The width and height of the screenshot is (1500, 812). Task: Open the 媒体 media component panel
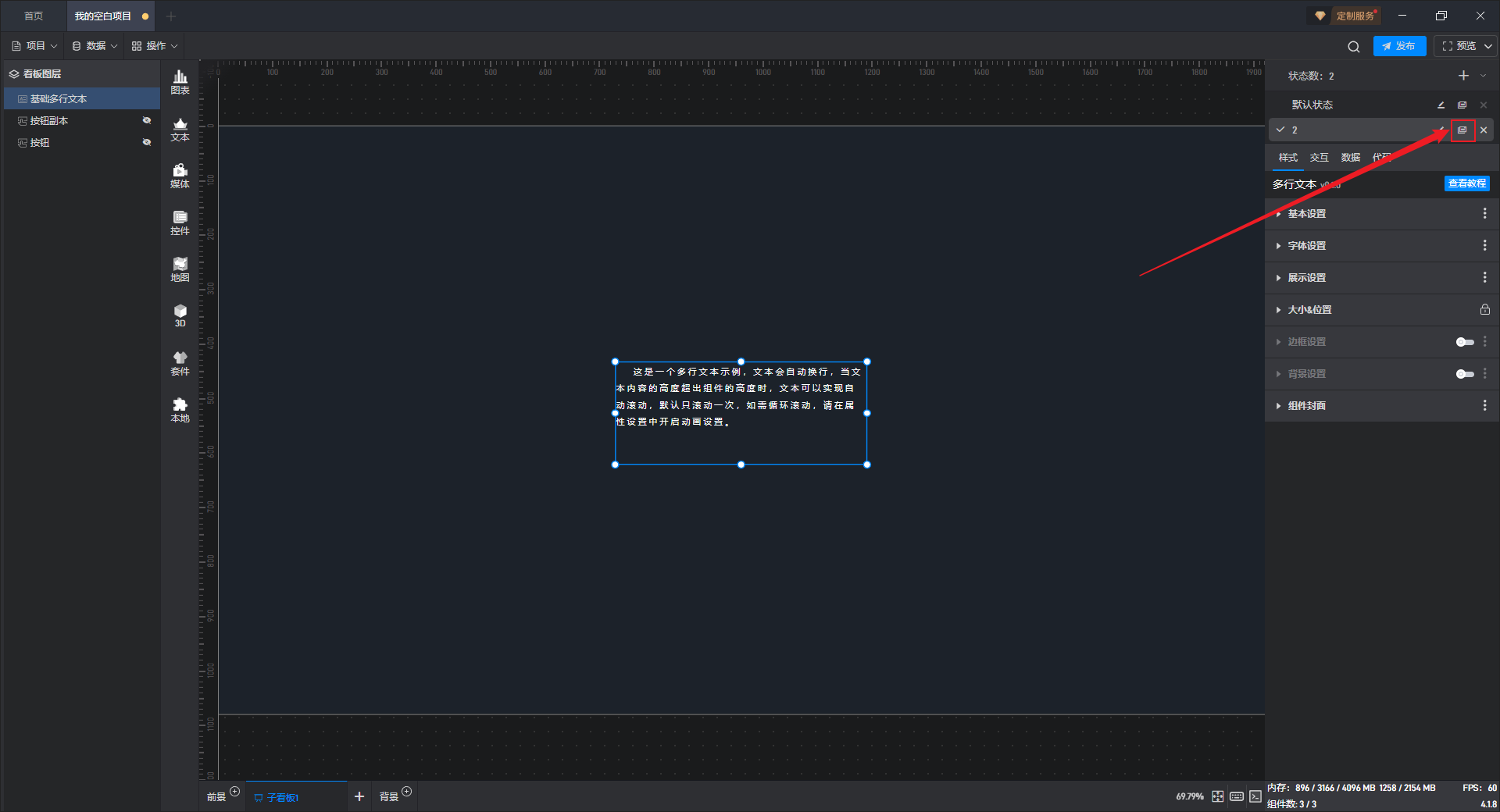click(180, 176)
